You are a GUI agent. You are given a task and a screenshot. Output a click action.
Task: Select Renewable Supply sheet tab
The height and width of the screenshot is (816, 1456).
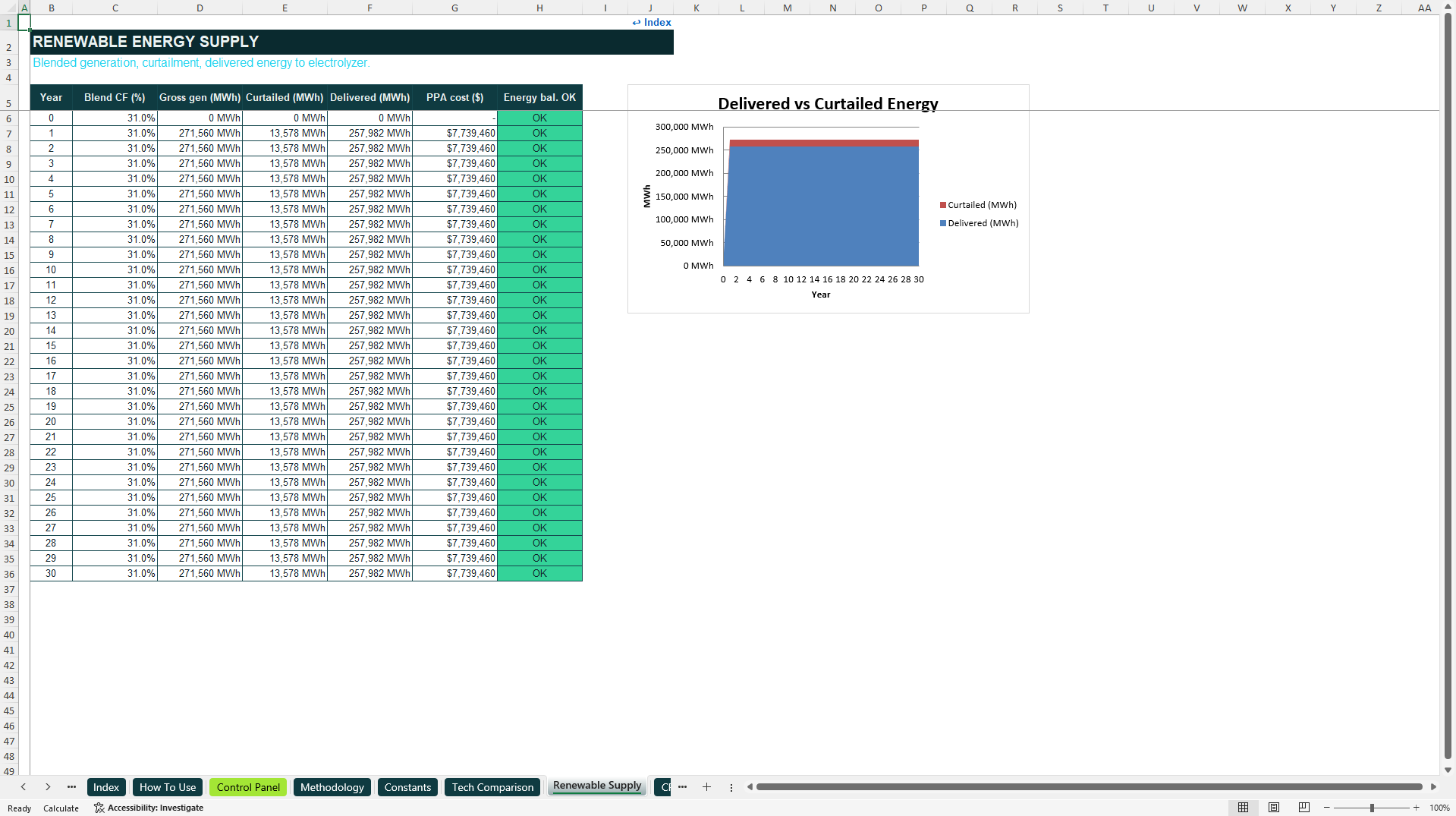click(x=597, y=786)
